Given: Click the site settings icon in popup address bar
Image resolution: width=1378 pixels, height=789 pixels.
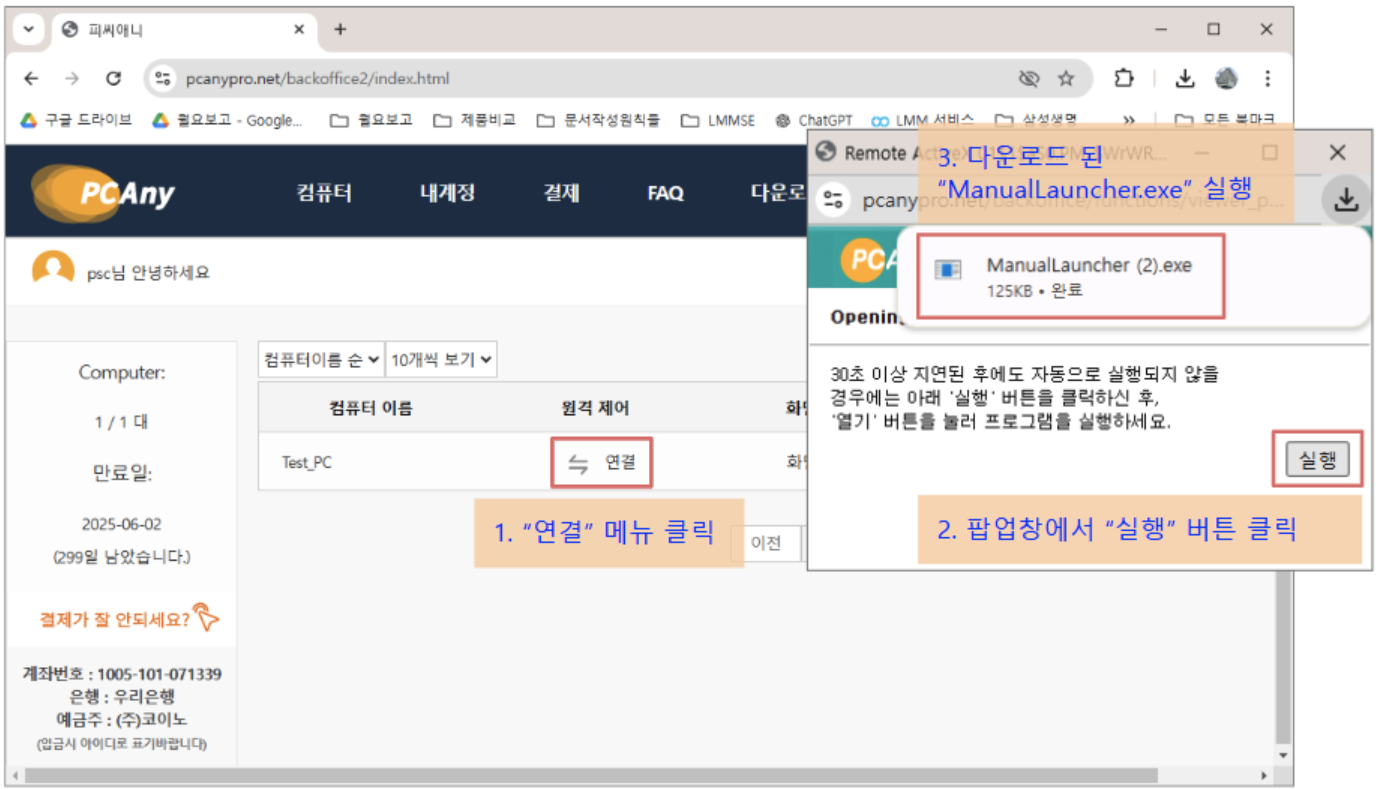Looking at the screenshot, I should point(835,200).
